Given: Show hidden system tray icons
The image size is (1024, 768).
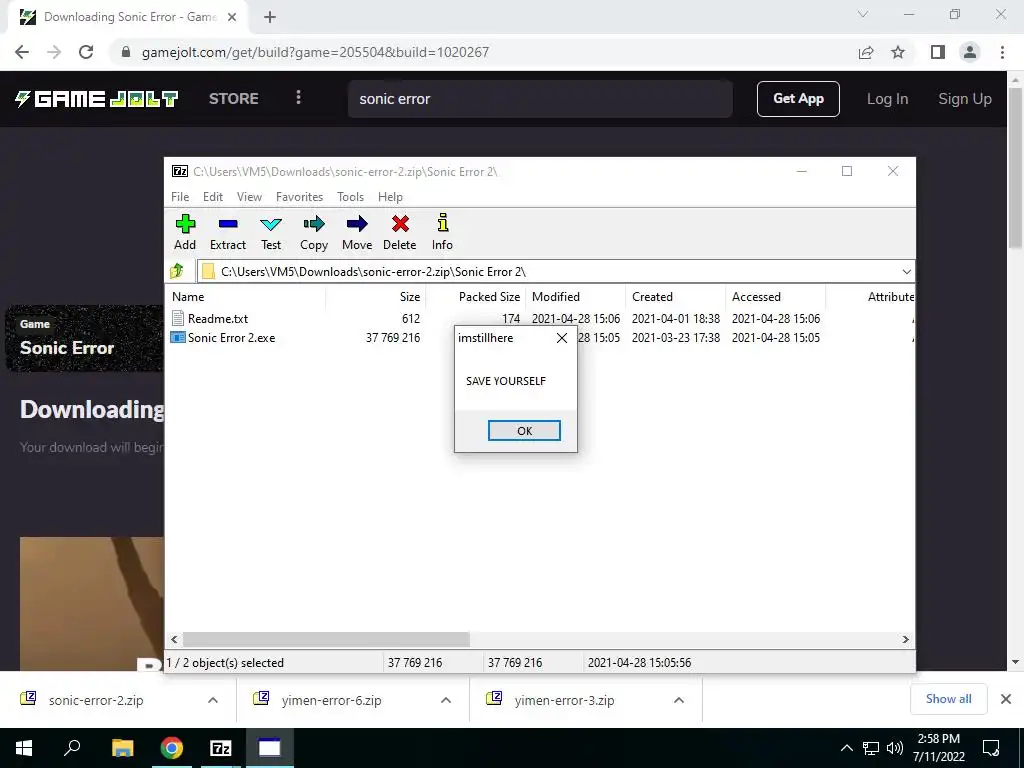Looking at the screenshot, I should pyautogui.click(x=846, y=748).
